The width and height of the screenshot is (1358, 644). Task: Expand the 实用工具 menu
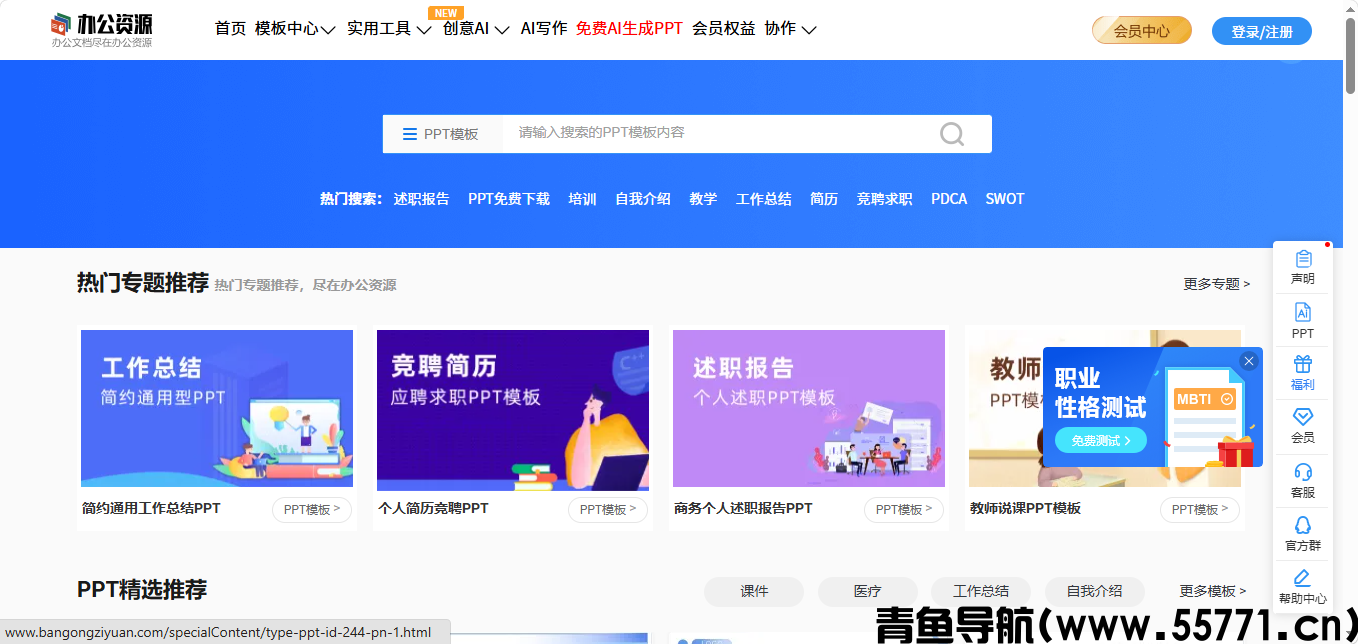pyautogui.click(x=388, y=29)
